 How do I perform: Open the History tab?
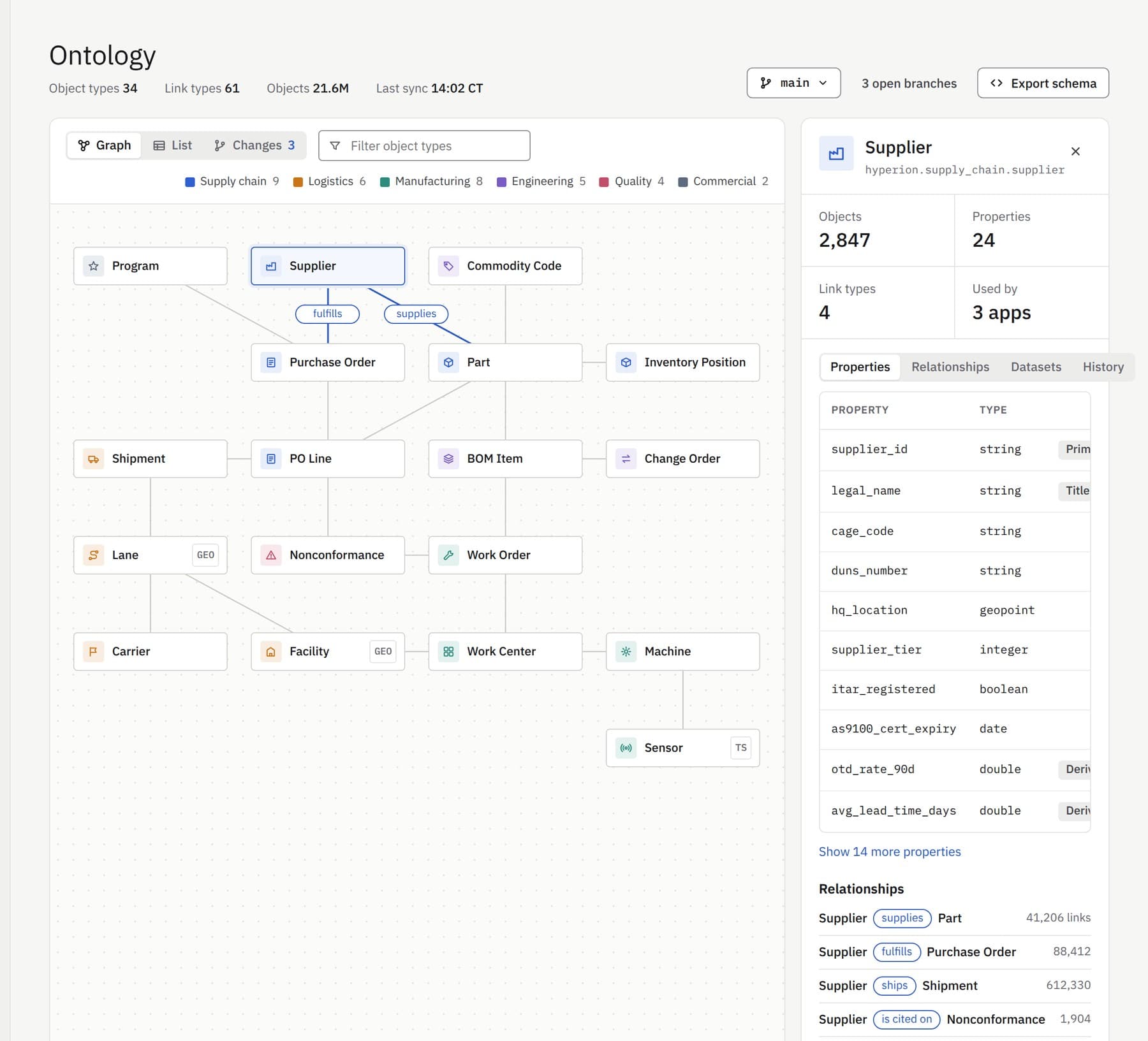(1103, 367)
